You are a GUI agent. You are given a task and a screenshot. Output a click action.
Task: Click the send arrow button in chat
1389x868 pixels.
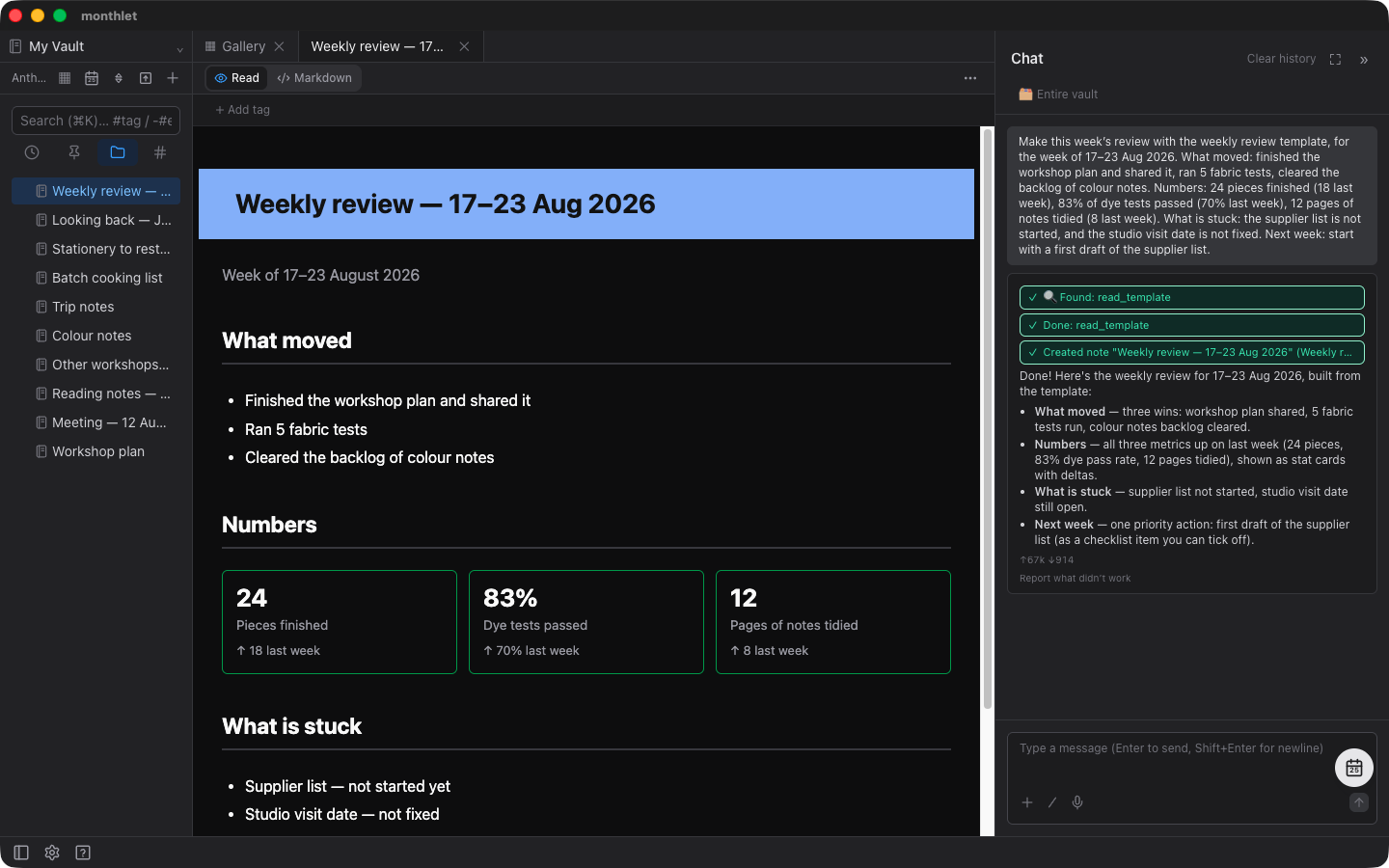[x=1359, y=802]
